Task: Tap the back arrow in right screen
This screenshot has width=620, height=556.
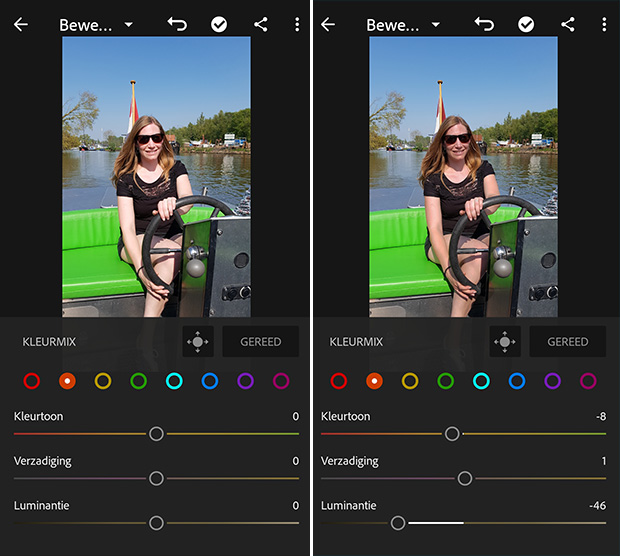Action: [x=328, y=25]
